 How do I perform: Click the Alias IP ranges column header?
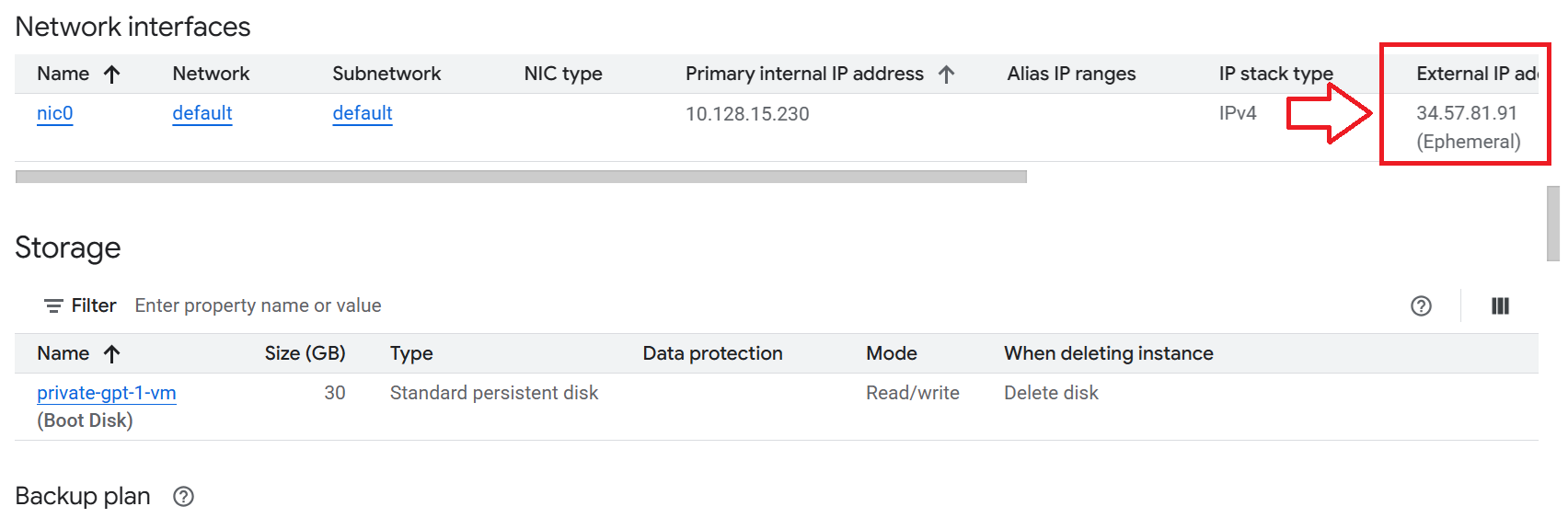[x=1071, y=74]
